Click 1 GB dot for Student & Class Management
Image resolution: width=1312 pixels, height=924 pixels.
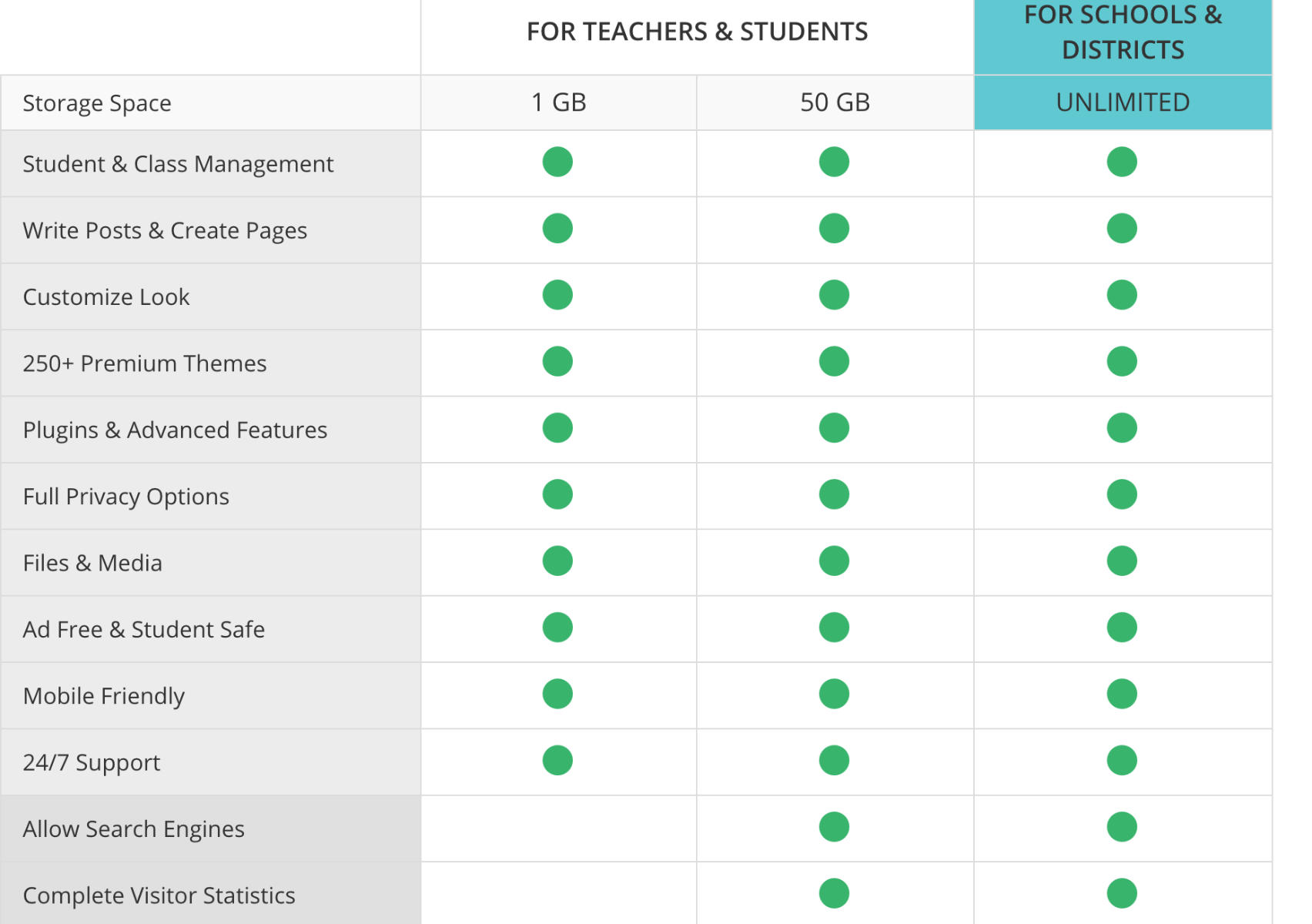[x=557, y=162]
